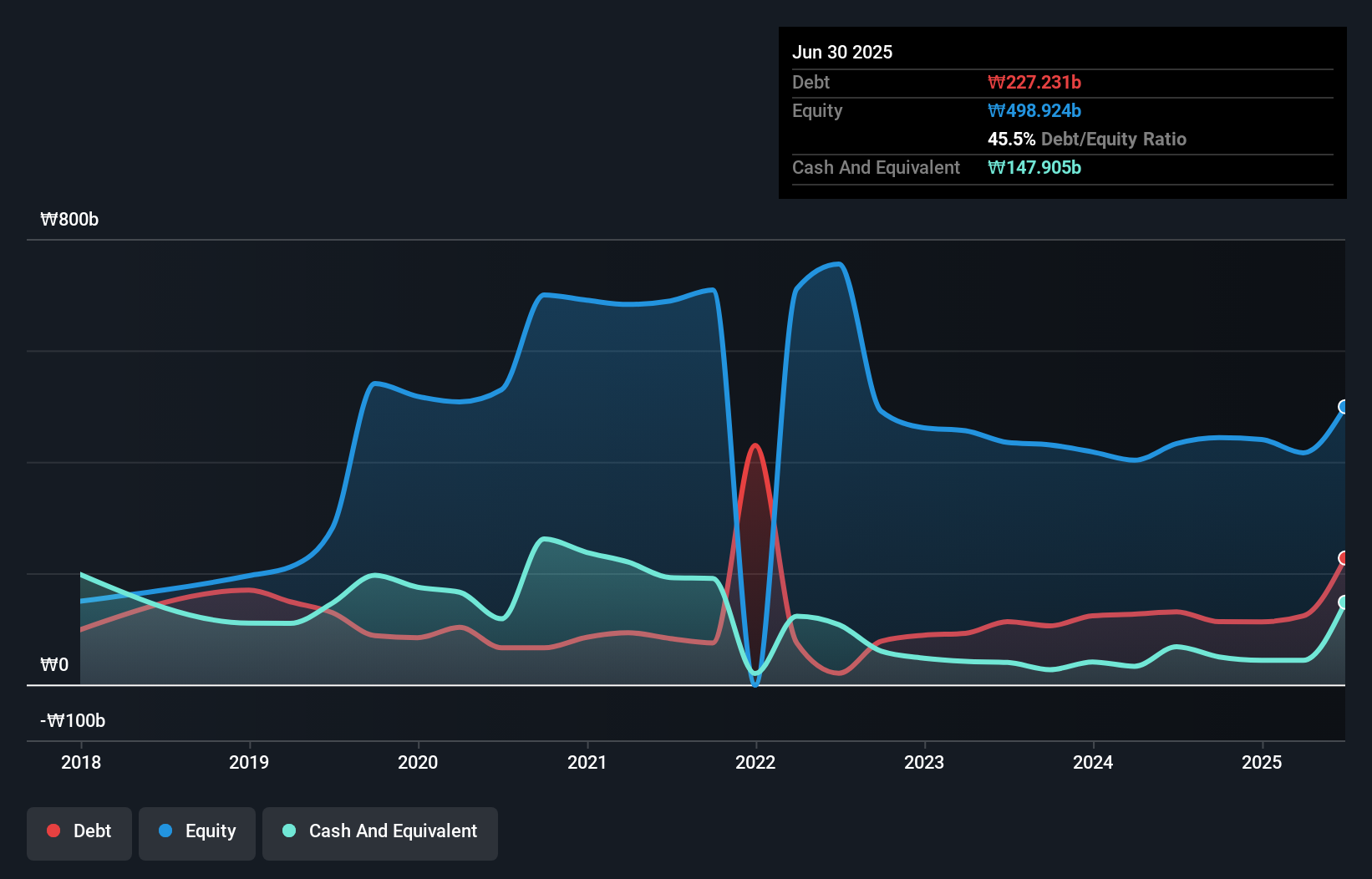Select the blue equity endpoint marker on chart edge
The height and width of the screenshot is (879, 1372).
[1343, 407]
